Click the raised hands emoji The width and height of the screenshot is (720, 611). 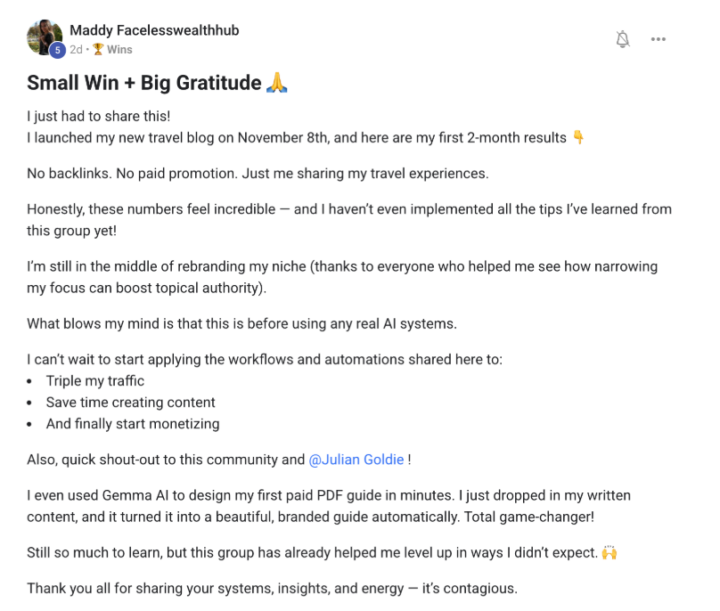click(x=610, y=552)
